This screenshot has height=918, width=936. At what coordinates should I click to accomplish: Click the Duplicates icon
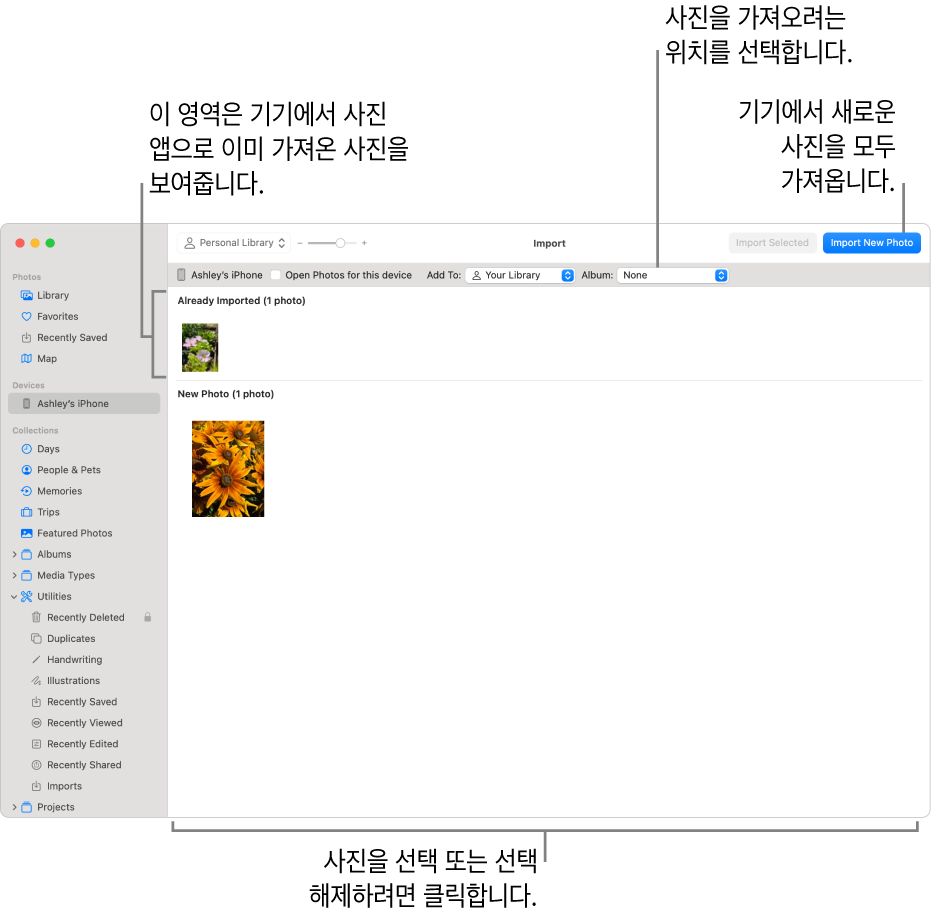(36, 639)
